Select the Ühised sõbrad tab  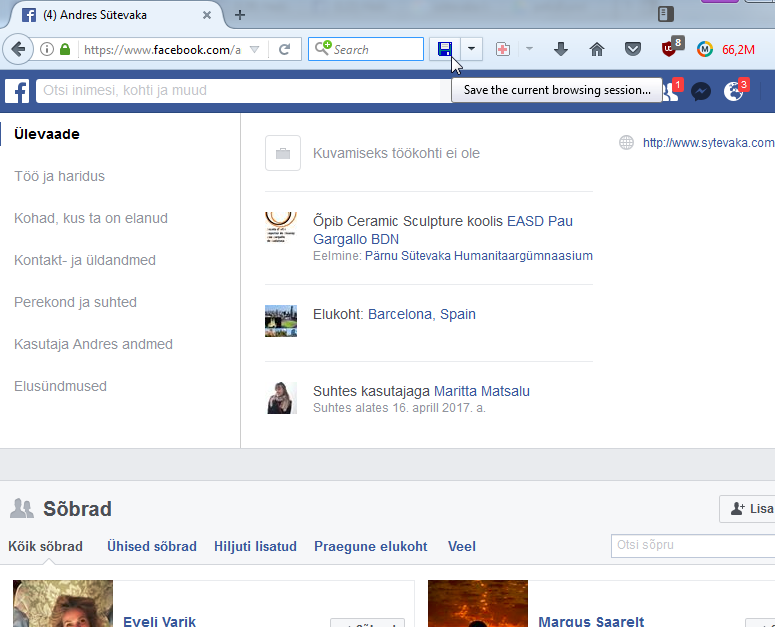tap(152, 546)
